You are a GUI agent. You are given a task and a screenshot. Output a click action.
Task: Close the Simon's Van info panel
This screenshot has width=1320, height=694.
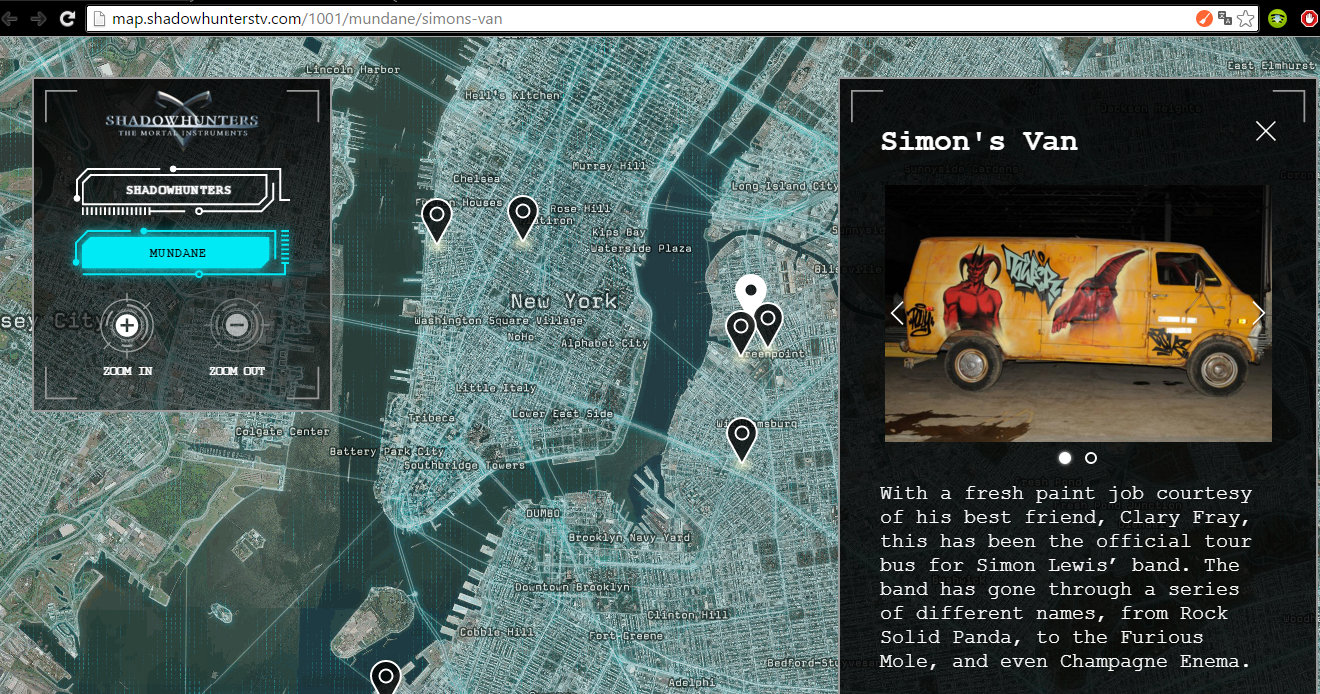[1265, 131]
